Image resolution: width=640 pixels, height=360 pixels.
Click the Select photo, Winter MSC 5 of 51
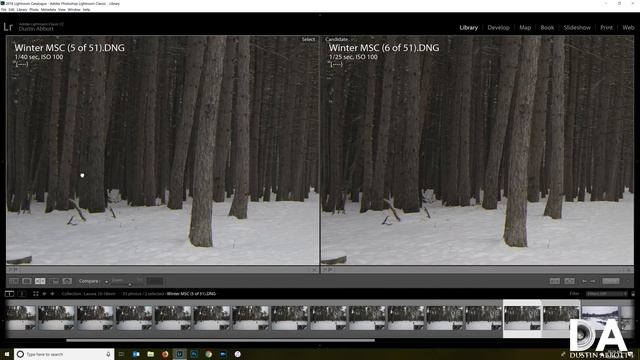coord(162,150)
